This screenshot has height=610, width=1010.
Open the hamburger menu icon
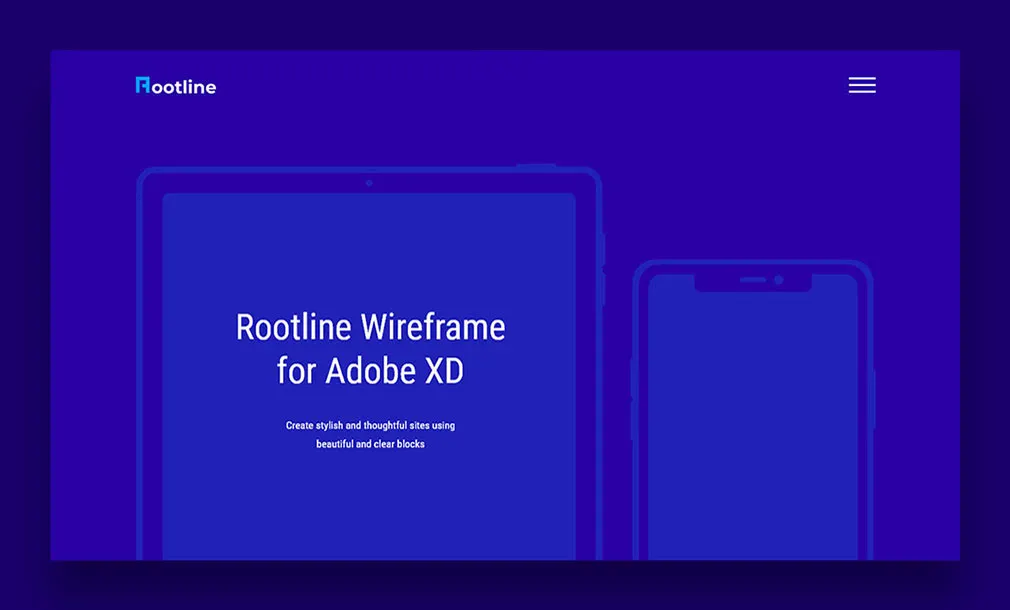click(862, 85)
